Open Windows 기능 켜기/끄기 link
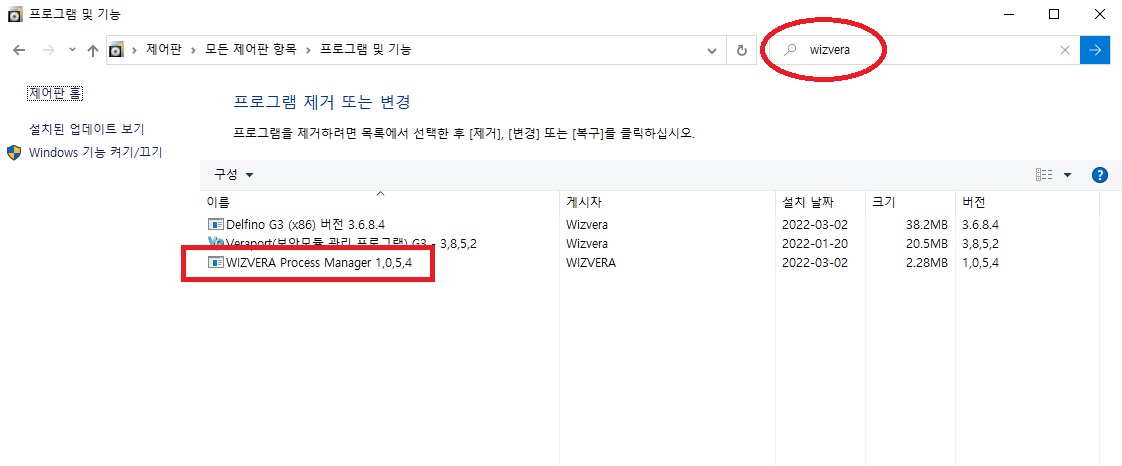The image size is (1122, 466). [x=96, y=152]
